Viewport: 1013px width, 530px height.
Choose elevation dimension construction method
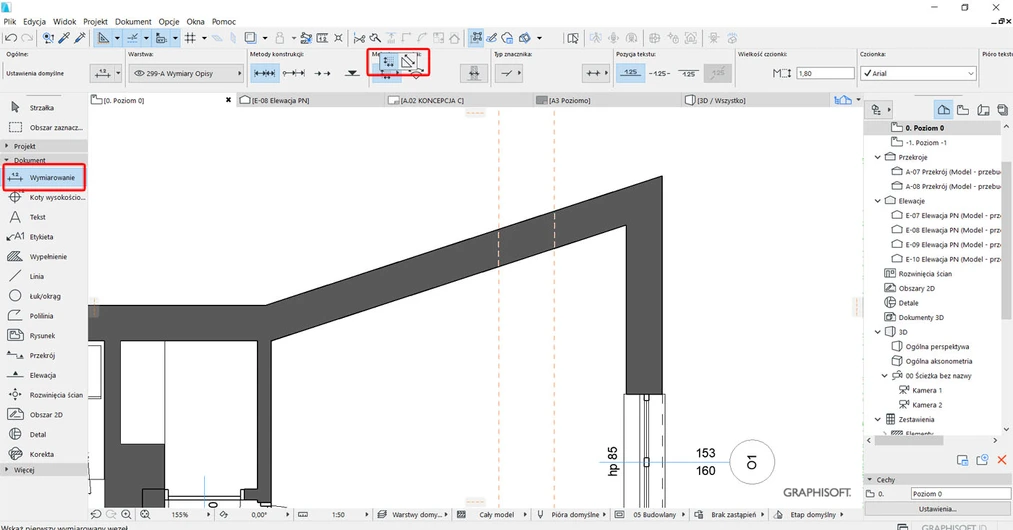click(352, 73)
